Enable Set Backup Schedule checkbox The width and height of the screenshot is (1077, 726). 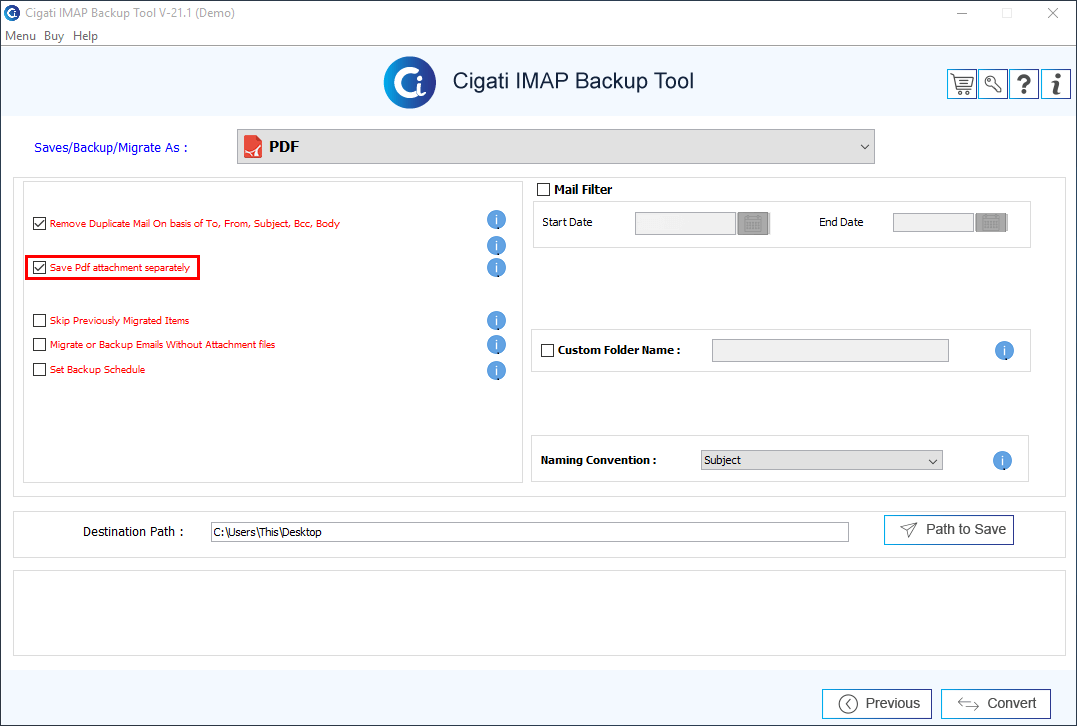click(x=39, y=370)
